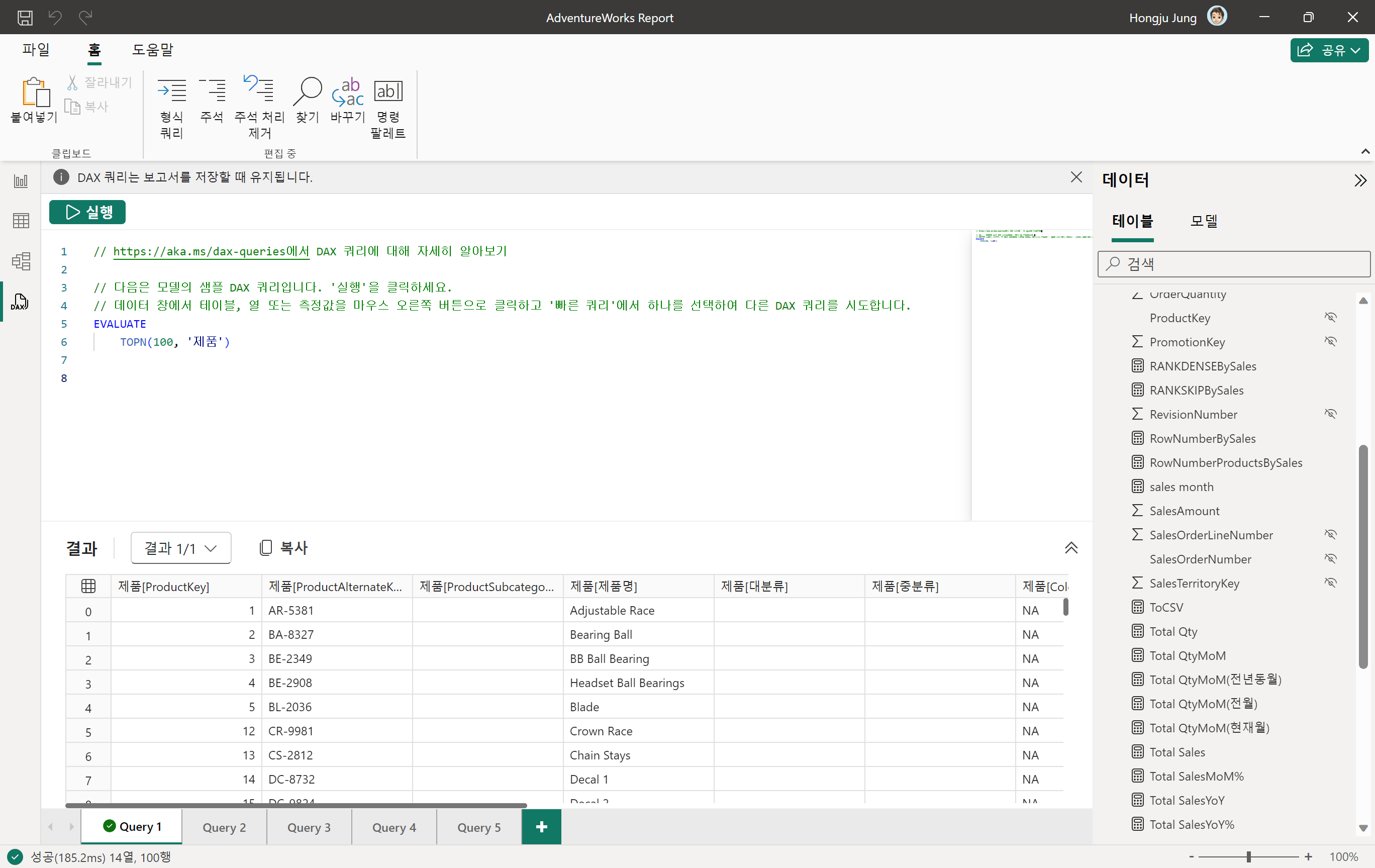This screenshot has height=868, width=1375.
Task: Open the model view sidebar icon
Action: 21,261
